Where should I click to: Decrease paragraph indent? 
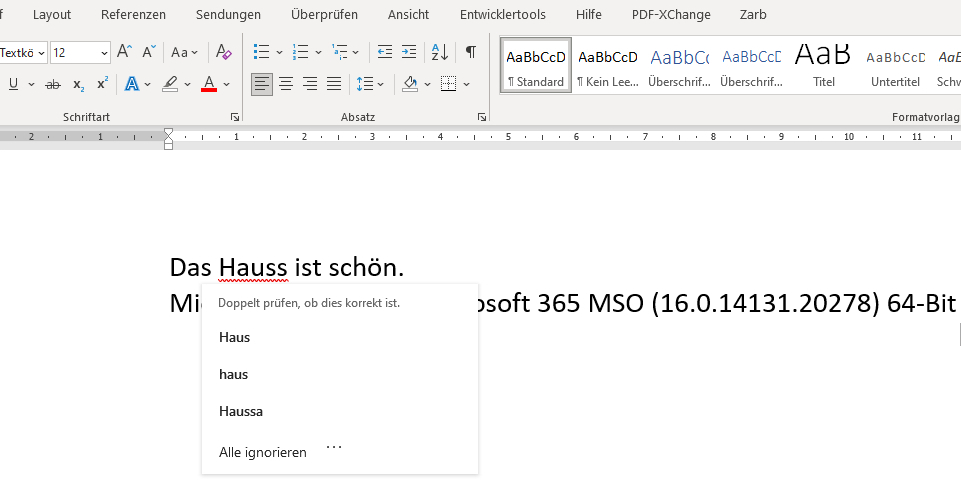pos(385,51)
